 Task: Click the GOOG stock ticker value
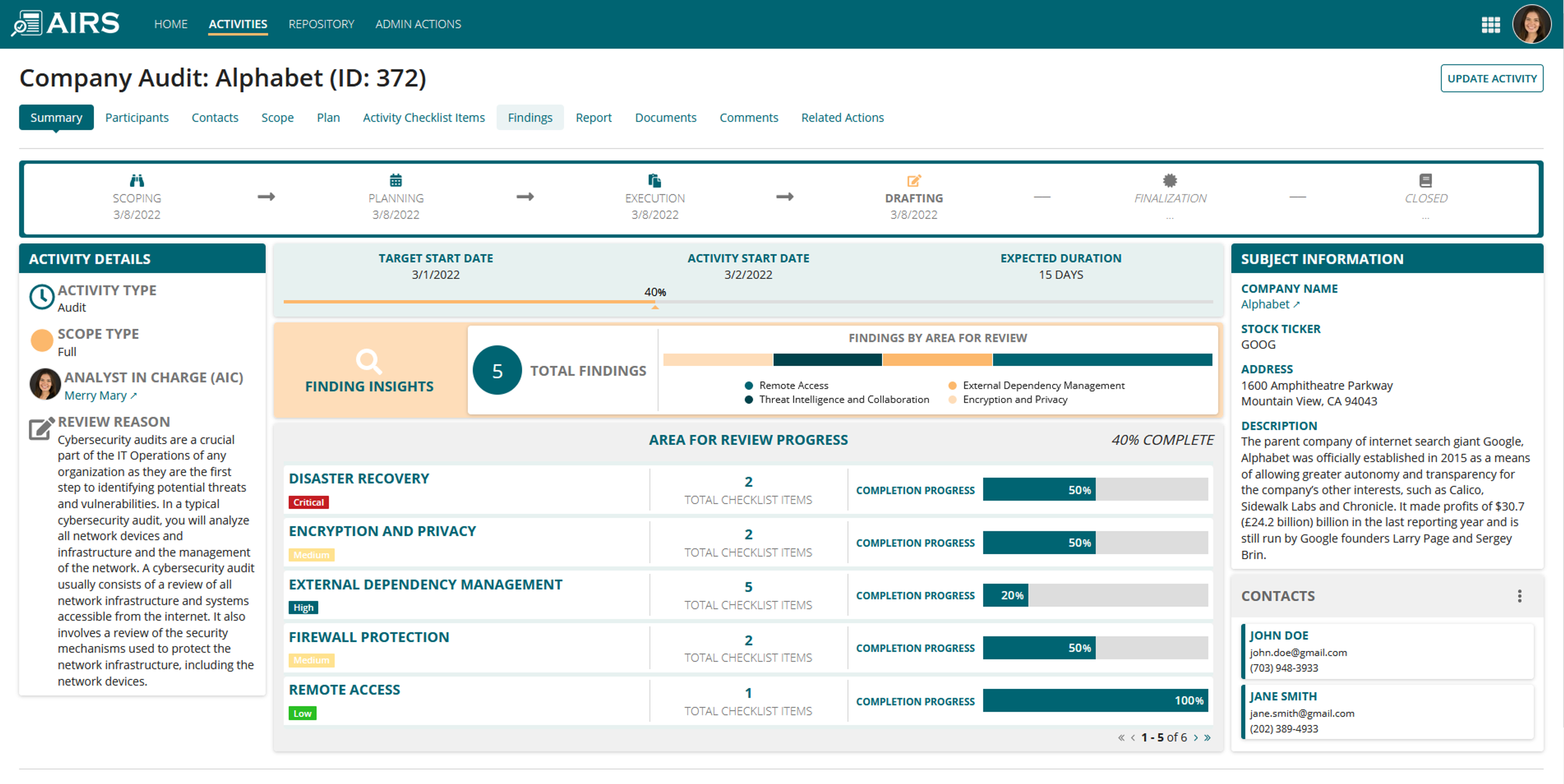click(x=1258, y=345)
